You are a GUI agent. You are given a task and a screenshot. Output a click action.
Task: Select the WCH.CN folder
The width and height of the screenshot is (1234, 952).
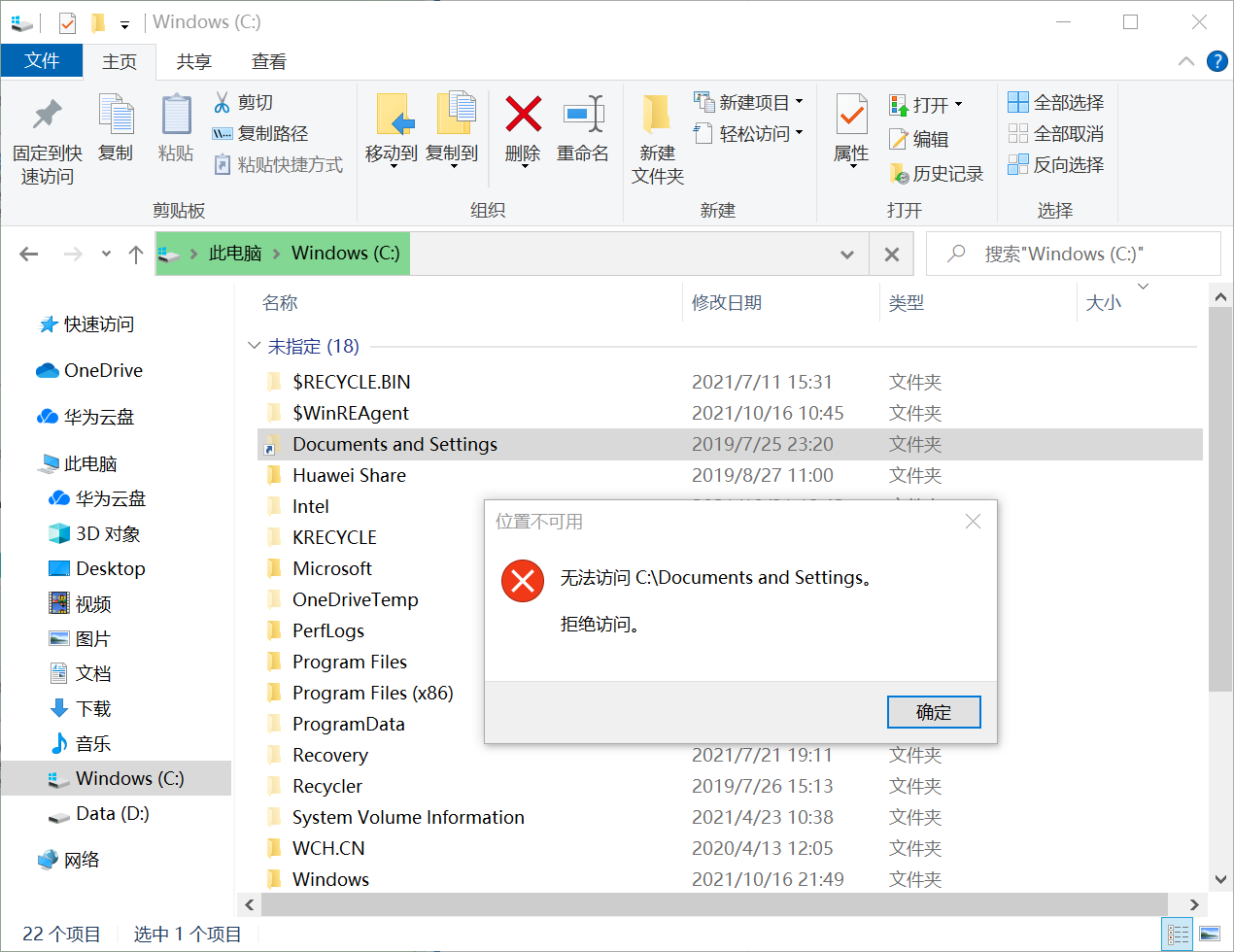pyautogui.click(x=328, y=848)
